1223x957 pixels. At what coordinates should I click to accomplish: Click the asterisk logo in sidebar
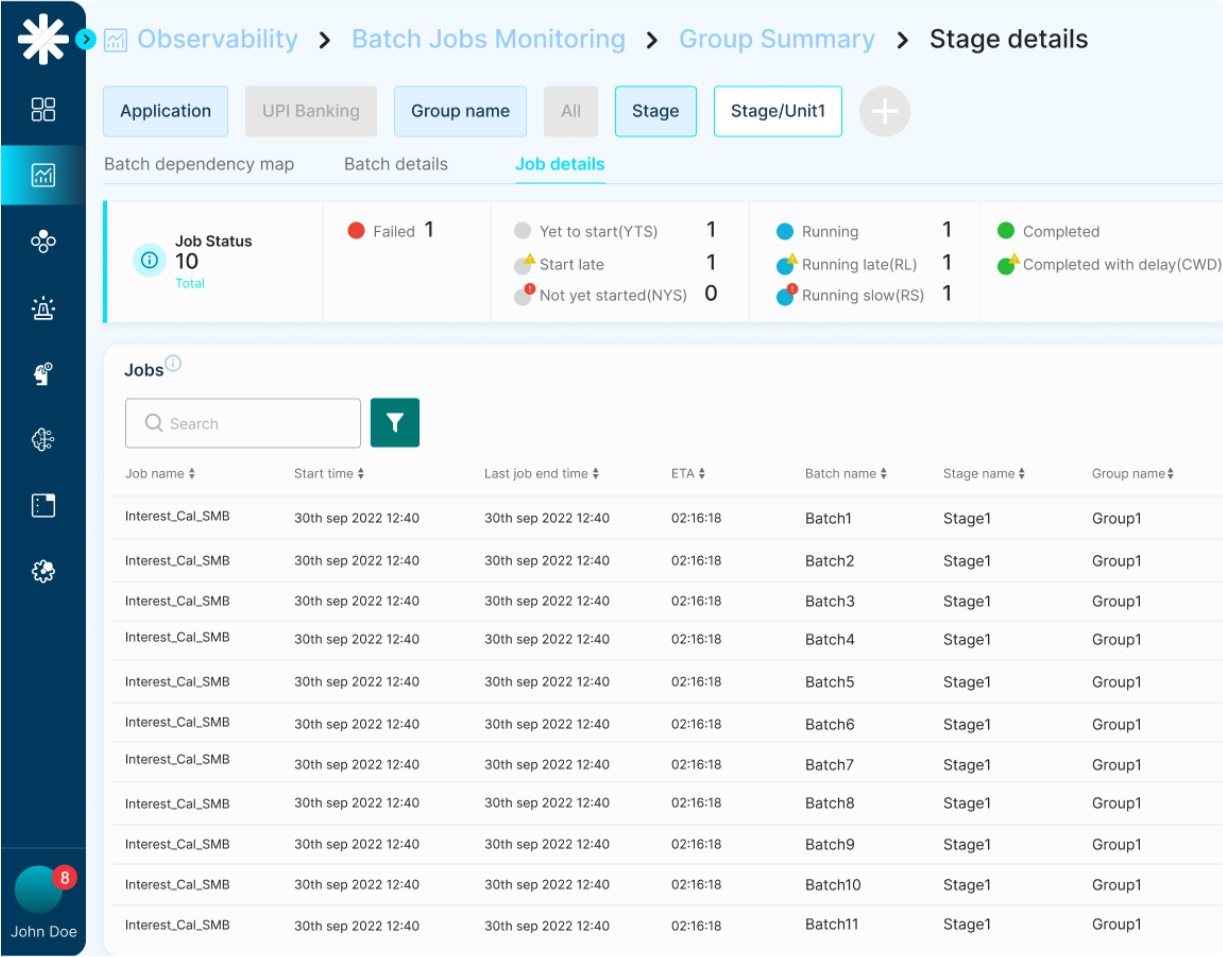pyautogui.click(x=43, y=40)
